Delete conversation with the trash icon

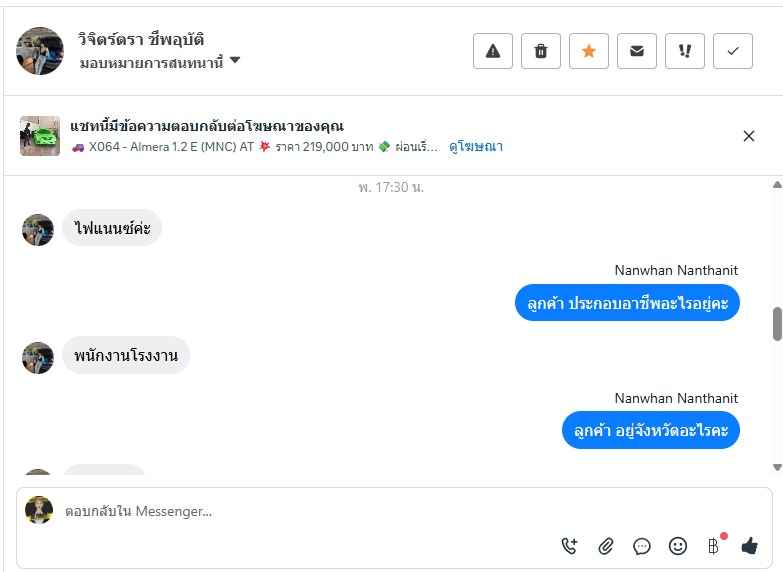(x=541, y=51)
